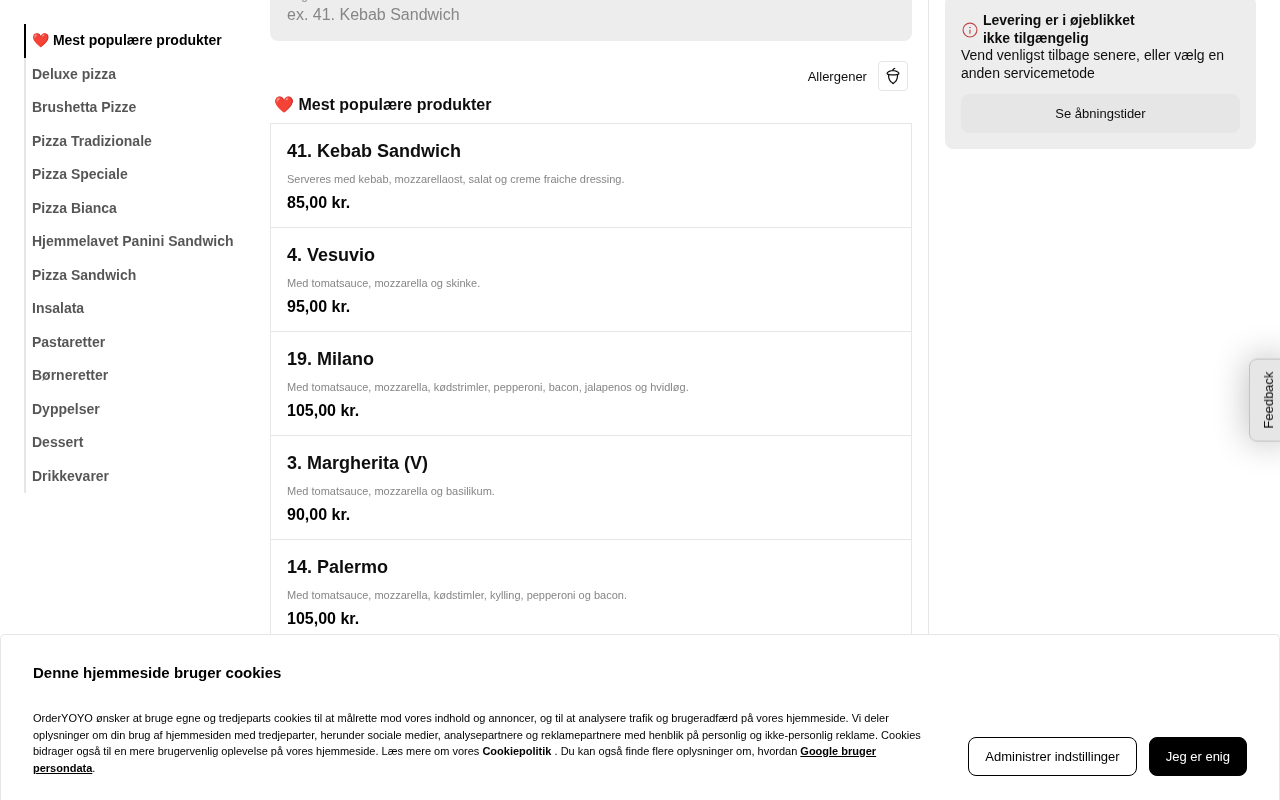Open the Cookiepolitik link
The height and width of the screenshot is (800, 1280).
pyautogui.click(x=516, y=751)
